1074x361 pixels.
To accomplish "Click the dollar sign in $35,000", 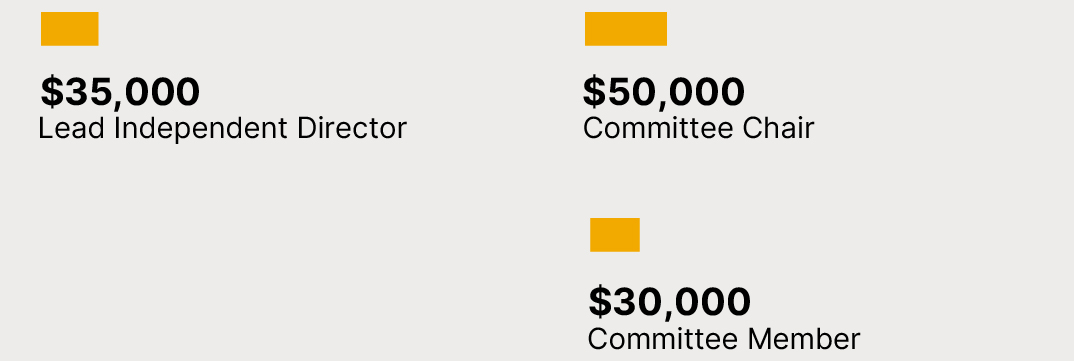I will click(x=51, y=92).
